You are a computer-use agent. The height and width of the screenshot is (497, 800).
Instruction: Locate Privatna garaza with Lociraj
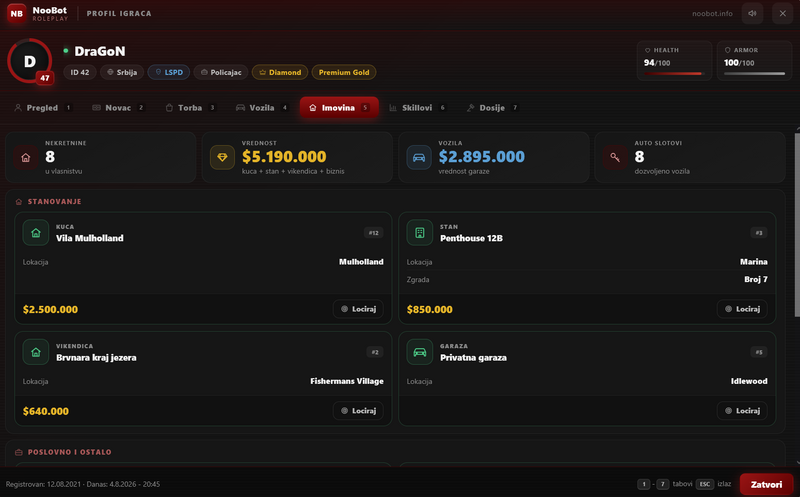tap(742, 410)
